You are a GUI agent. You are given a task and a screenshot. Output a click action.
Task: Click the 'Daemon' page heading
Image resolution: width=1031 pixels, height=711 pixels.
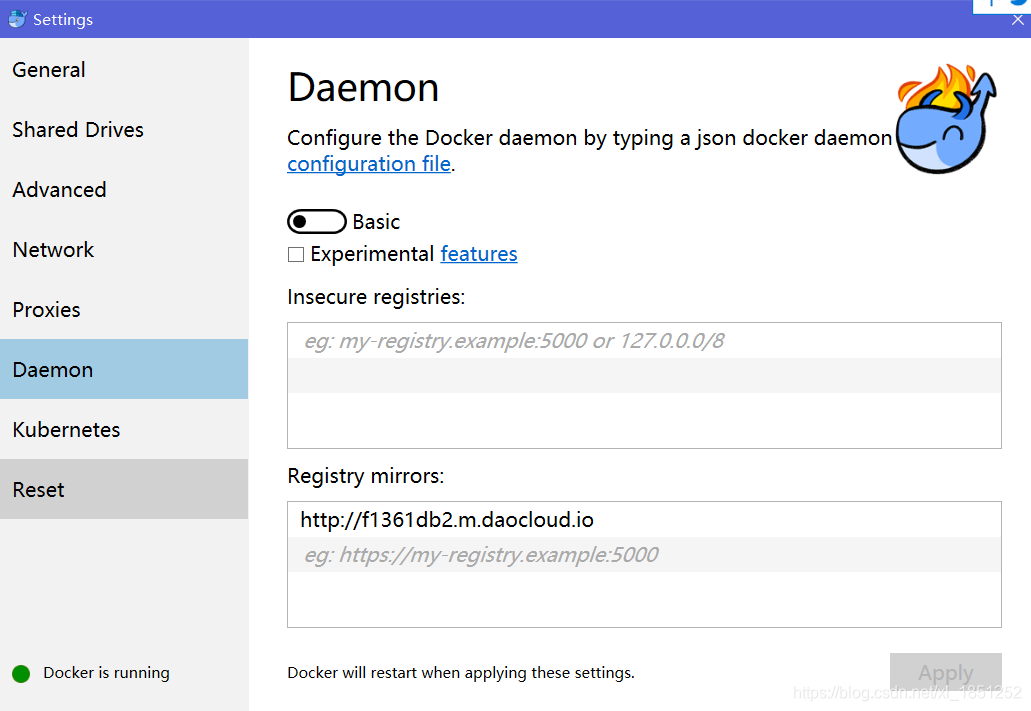[363, 87]
